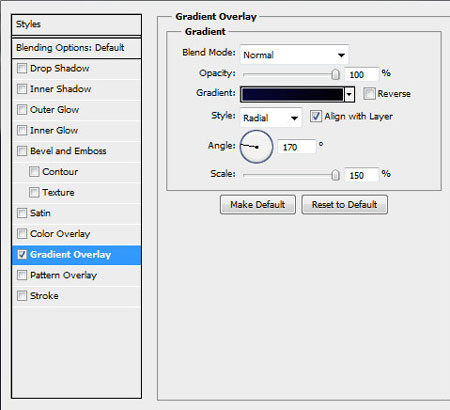
Task: Click the Scale value field showing 150
Action: [362, 175]
